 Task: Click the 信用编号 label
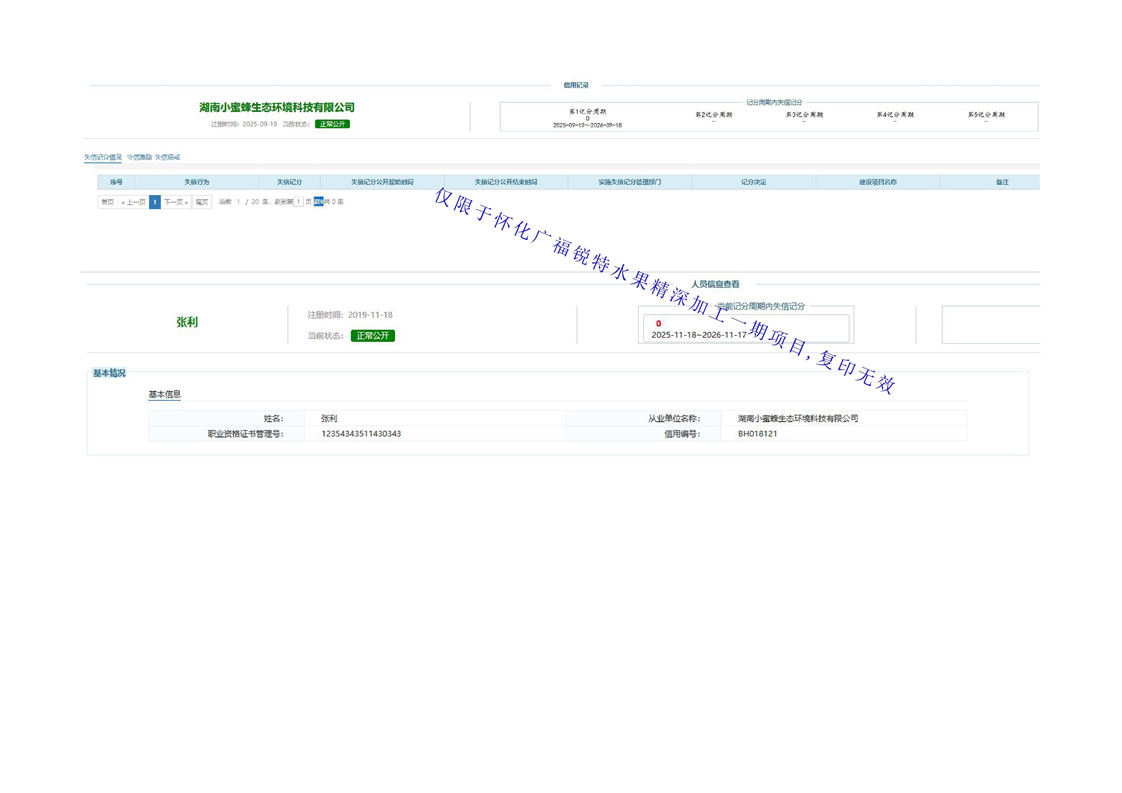[x=682, y=434]
